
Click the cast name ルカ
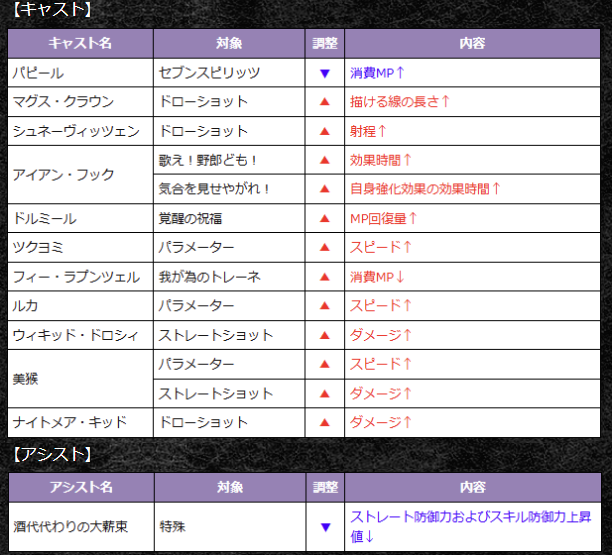[25, 306]
